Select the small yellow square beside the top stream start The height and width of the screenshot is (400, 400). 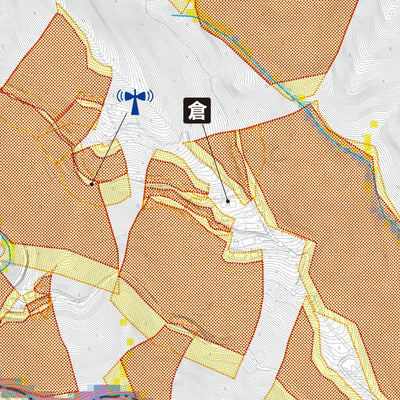(x=192, y=16)
